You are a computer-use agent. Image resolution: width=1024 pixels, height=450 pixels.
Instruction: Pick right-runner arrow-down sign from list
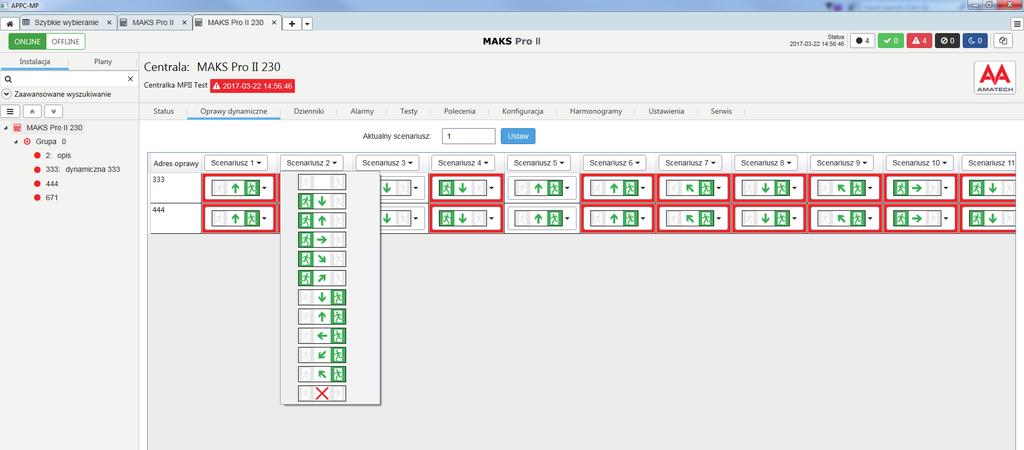322,297
